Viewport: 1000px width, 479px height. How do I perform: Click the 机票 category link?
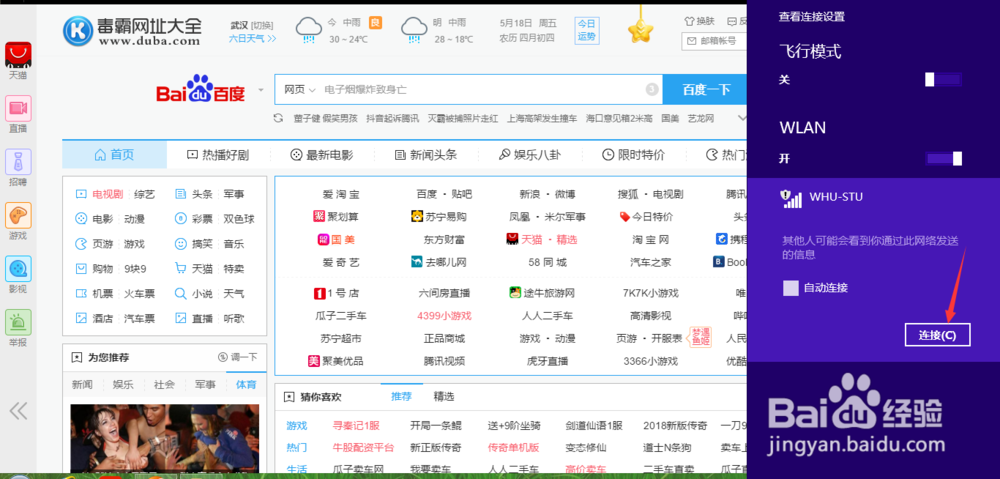tap(103, 294)
